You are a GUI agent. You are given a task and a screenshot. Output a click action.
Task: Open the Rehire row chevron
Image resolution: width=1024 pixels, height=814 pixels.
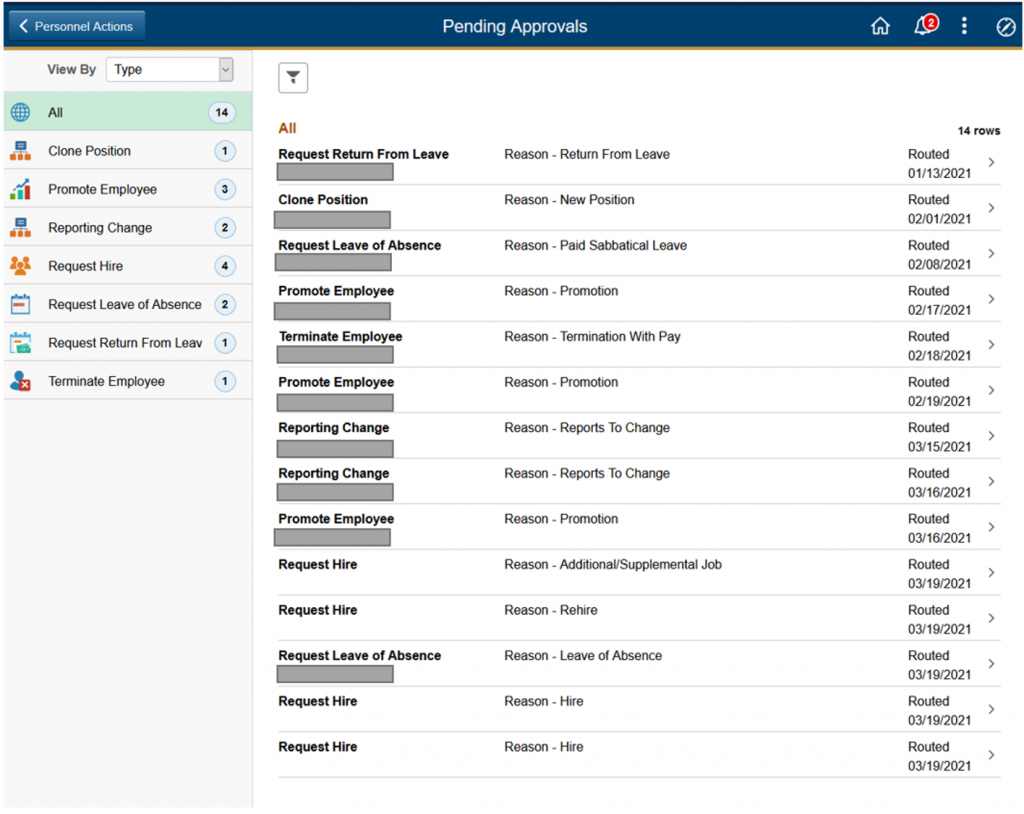point(991,619)
